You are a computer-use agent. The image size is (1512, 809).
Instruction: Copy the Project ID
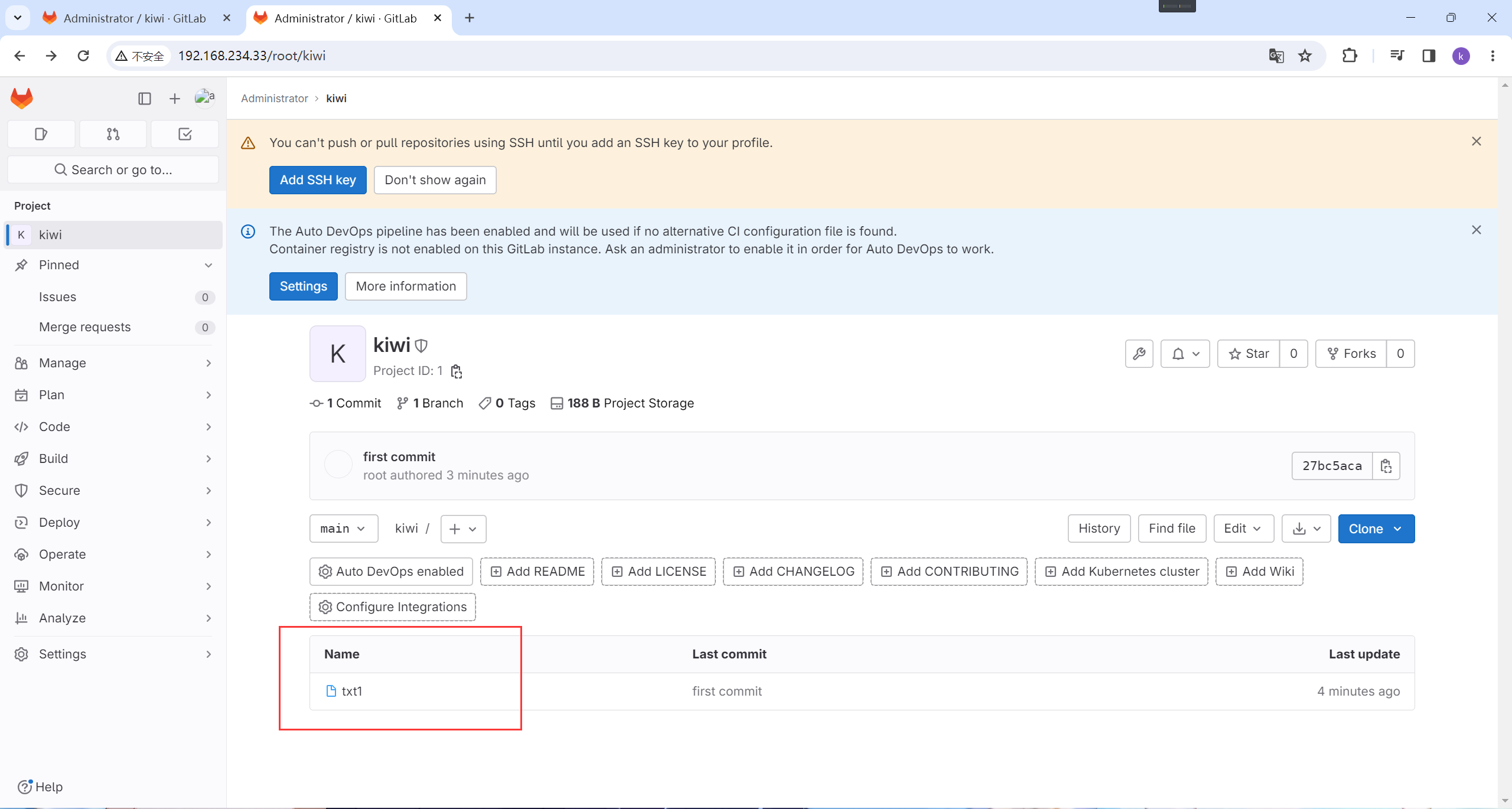(456, 371)
